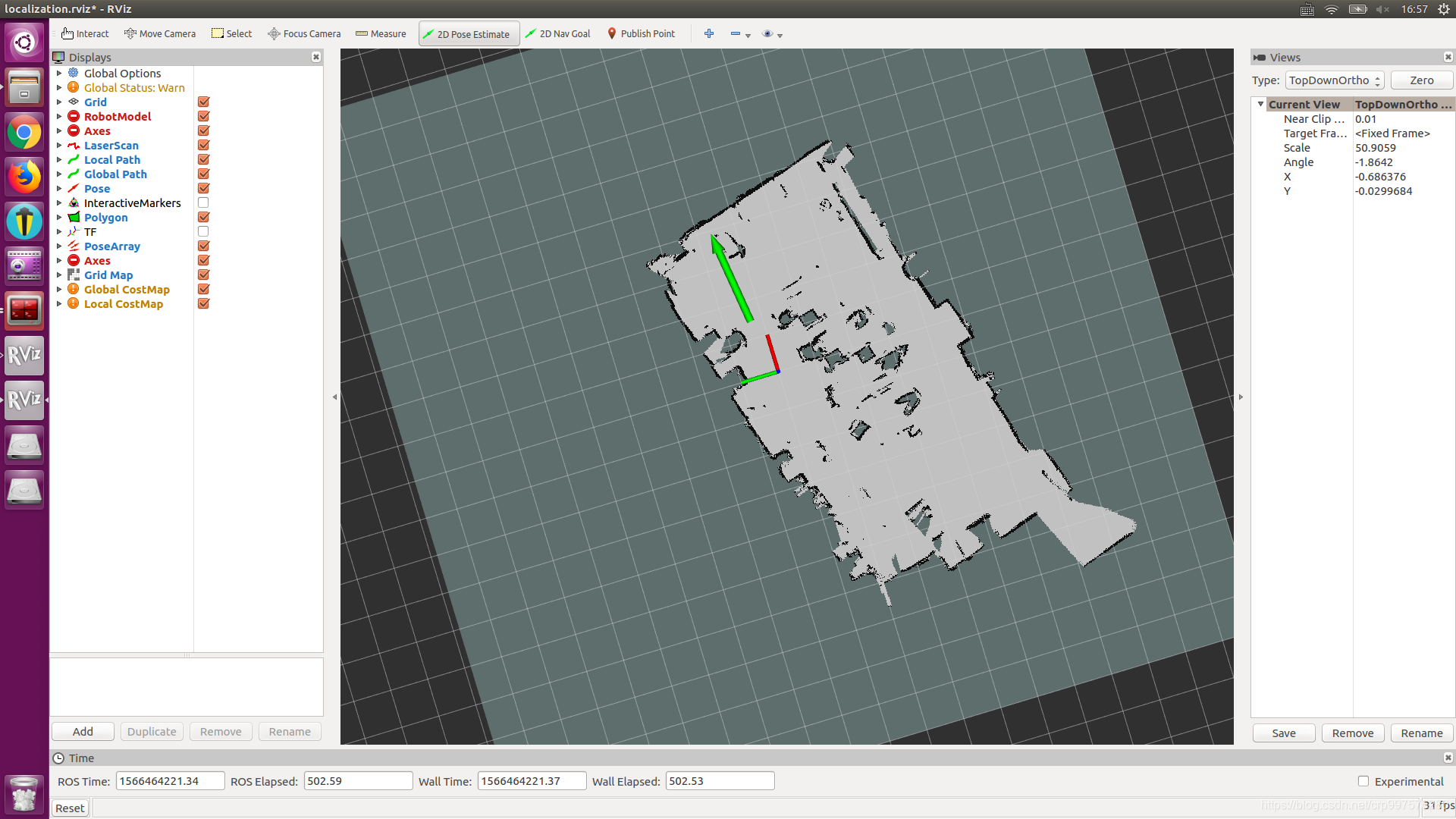Enable the TF display checkbox
The image size is (1456, 819).
(x=203, y=231)
